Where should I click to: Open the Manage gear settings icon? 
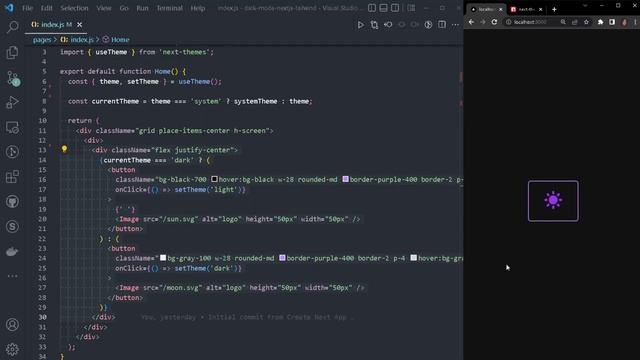12,349
